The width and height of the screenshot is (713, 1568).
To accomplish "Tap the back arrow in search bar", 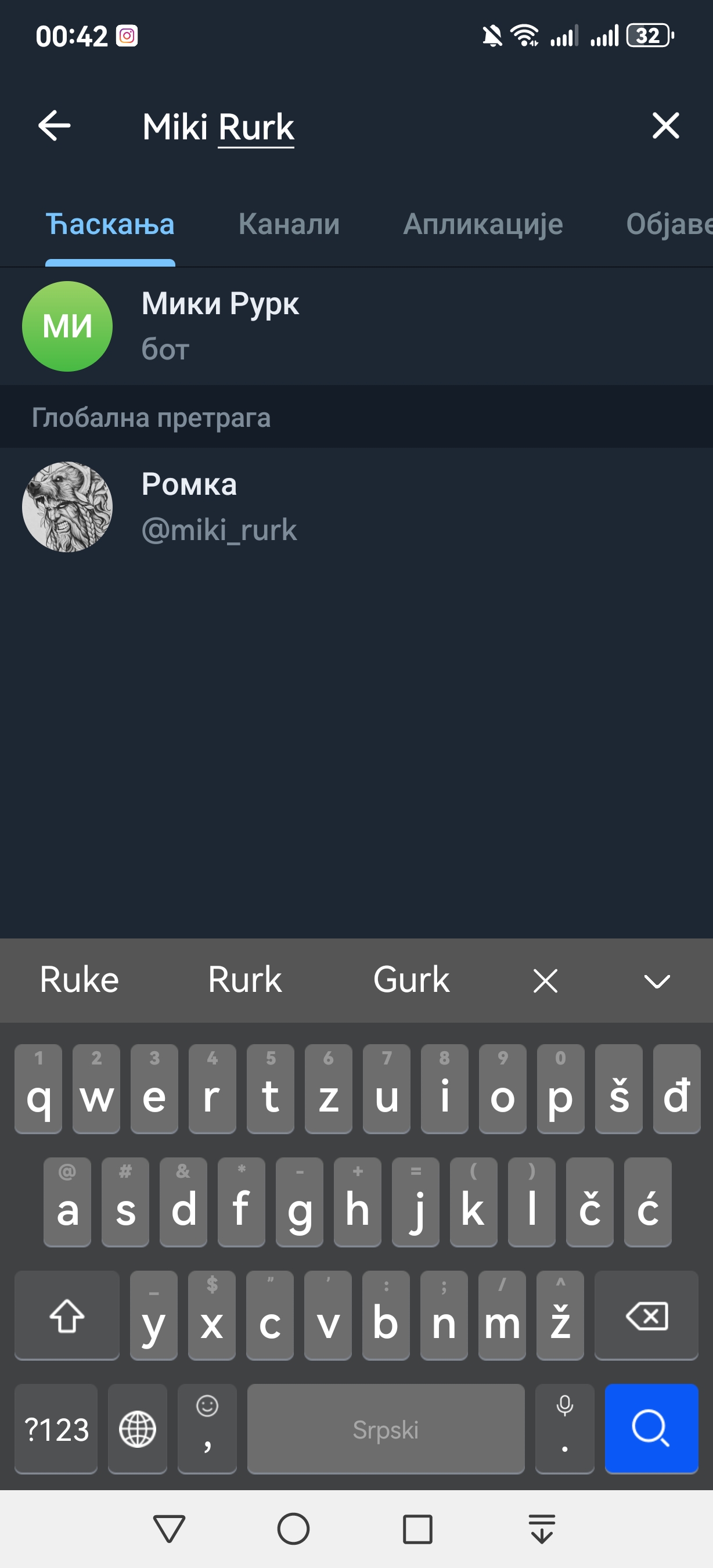I will click(x=55, y=126).
